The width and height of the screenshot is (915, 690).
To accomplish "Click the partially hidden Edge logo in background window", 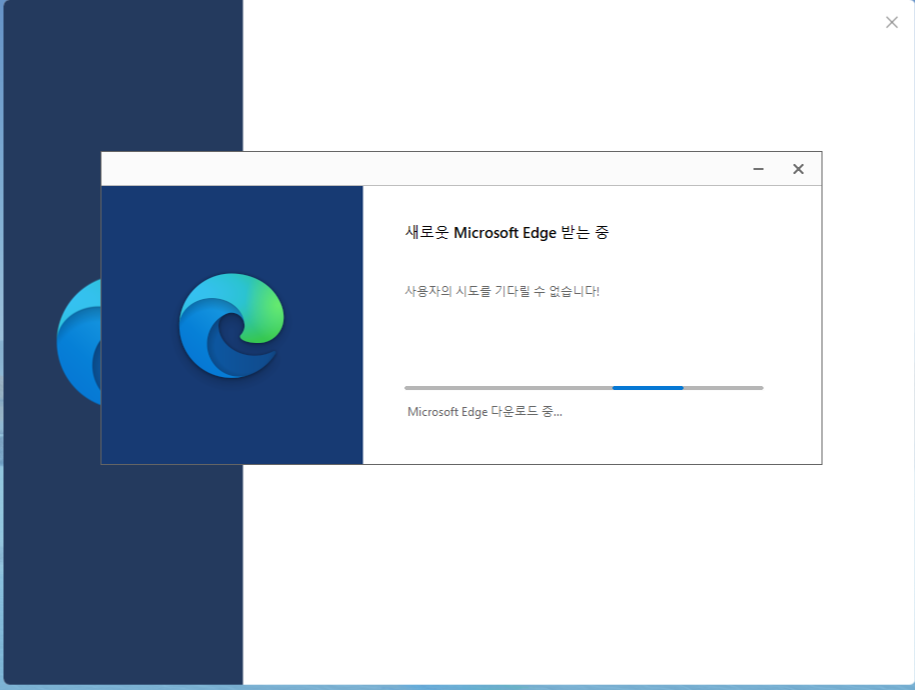I will click(x=79, y=341).
